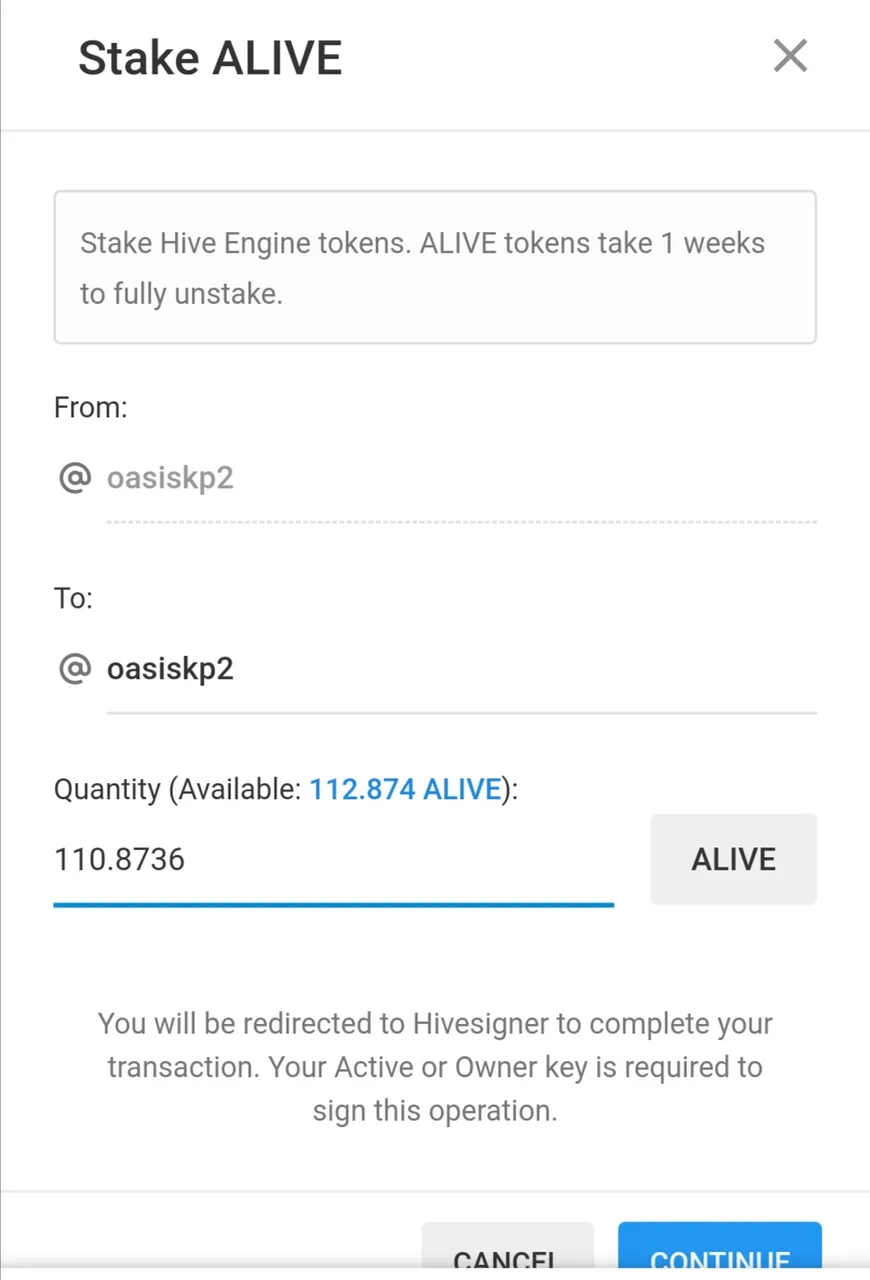Click the Stake ALIVE dialog title
The width and height of the screenshot is (870, 1280).
pos(210,58)
